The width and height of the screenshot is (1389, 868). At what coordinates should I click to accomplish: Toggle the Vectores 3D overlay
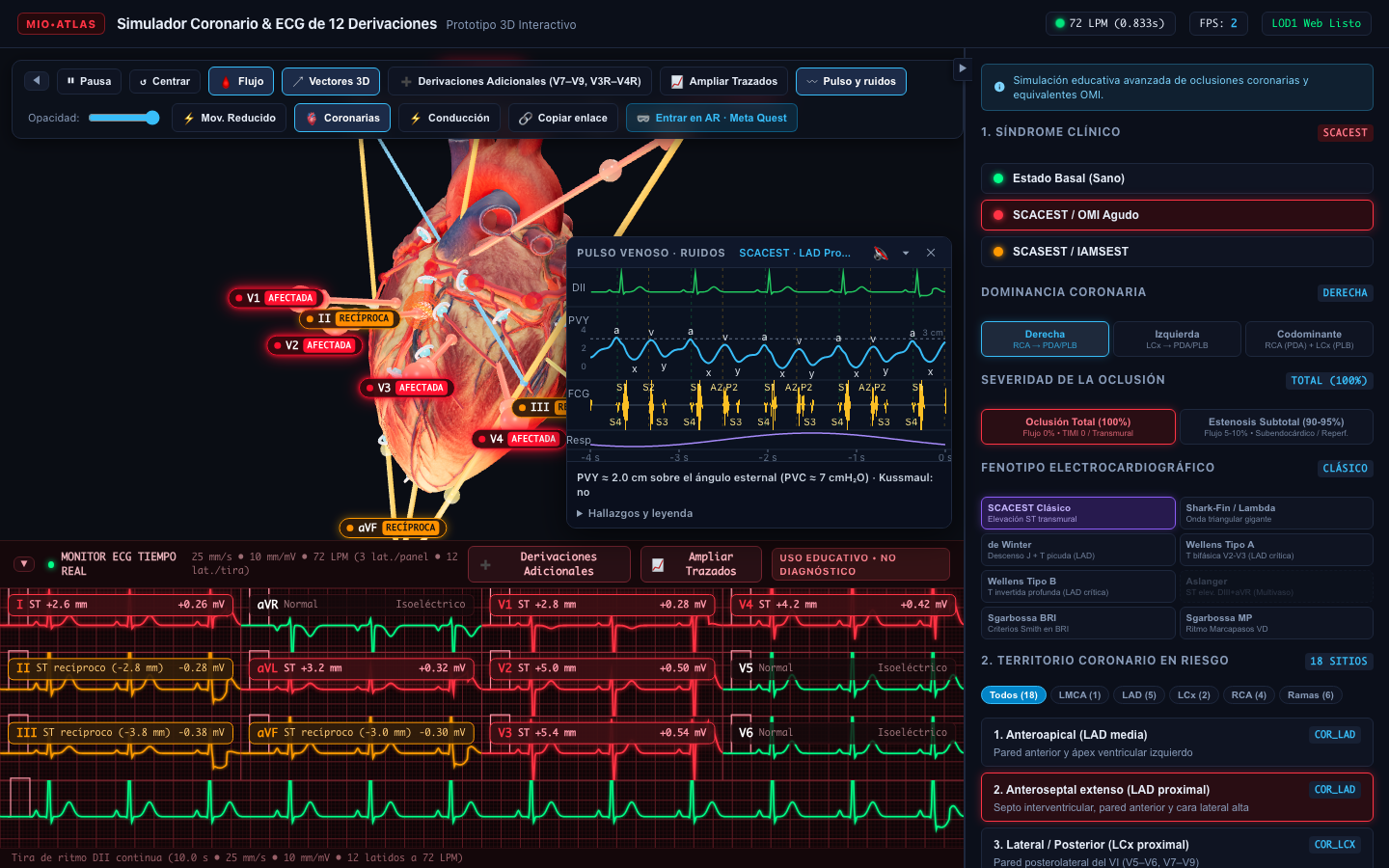331,81
